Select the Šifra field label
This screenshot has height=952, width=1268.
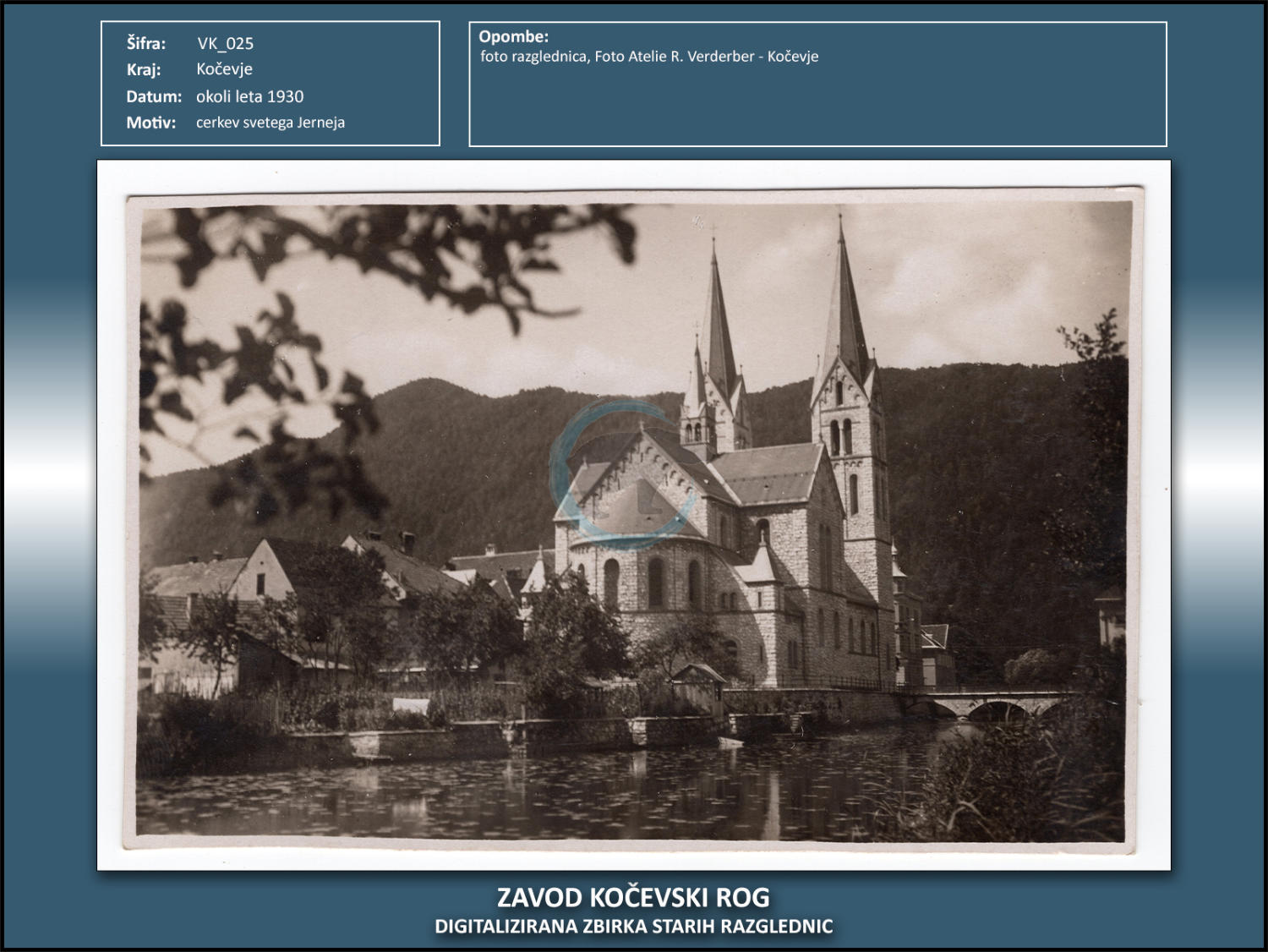146,43
